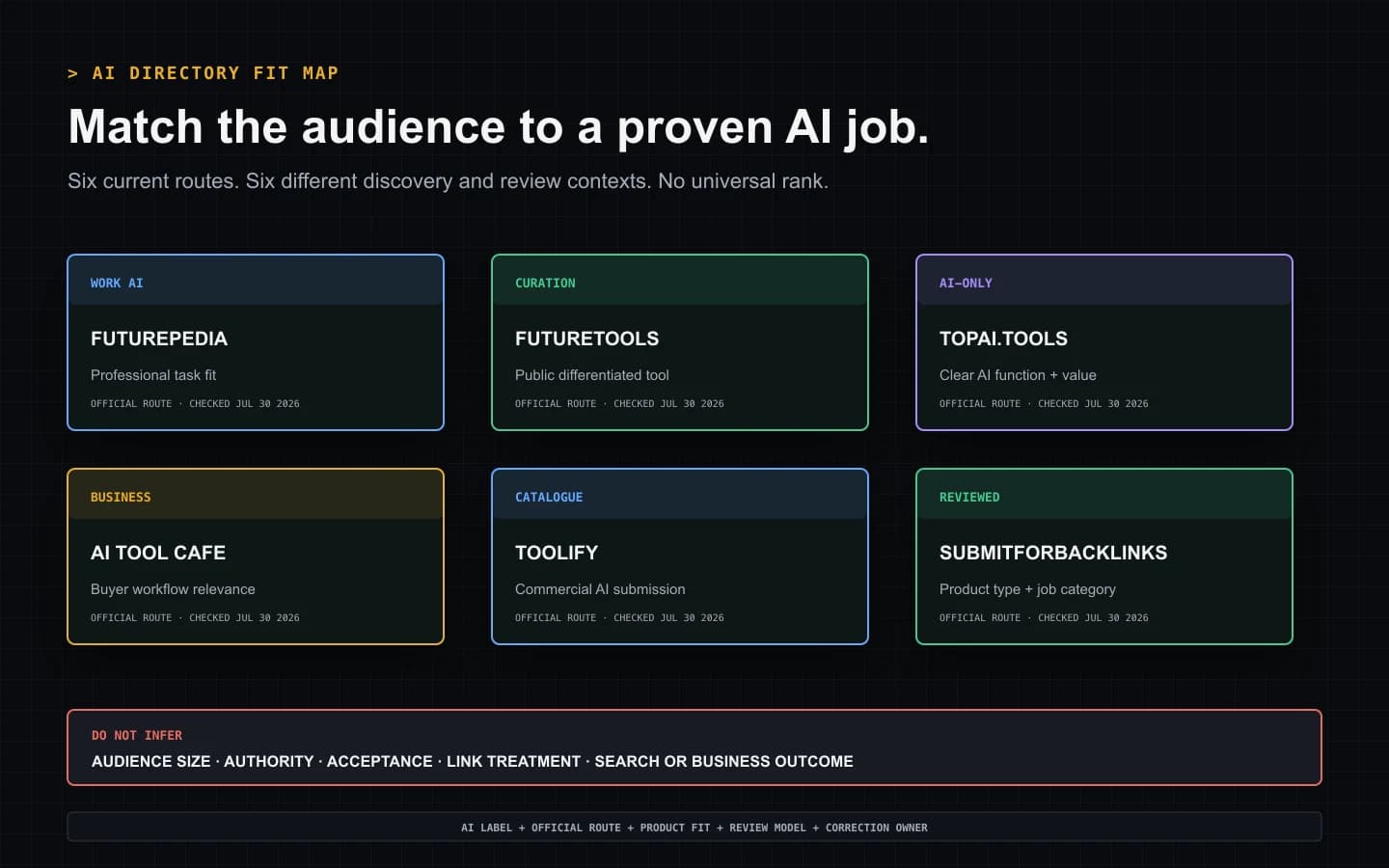Open the AI TOOL CAFE card title
The height and width of the screenshot is (868, 1389).
(x=158, y=553)
